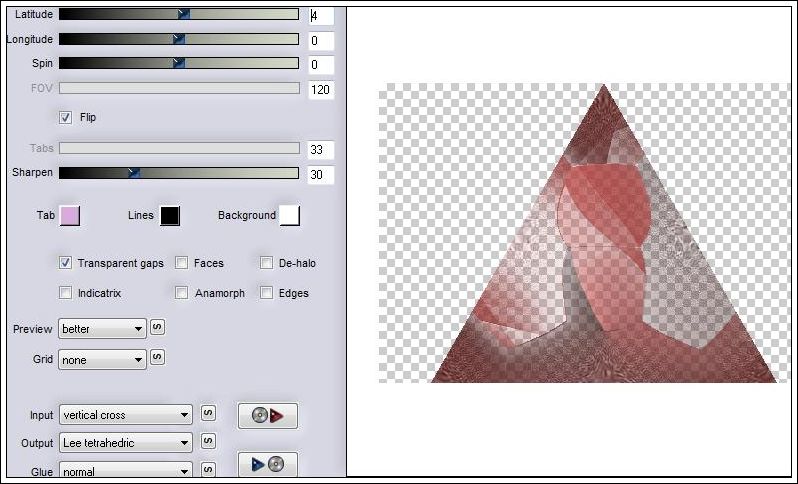Viewport: 798px width, 484px height.
Task: Open the Grid dropdown
Action: (x=102, y=360)
